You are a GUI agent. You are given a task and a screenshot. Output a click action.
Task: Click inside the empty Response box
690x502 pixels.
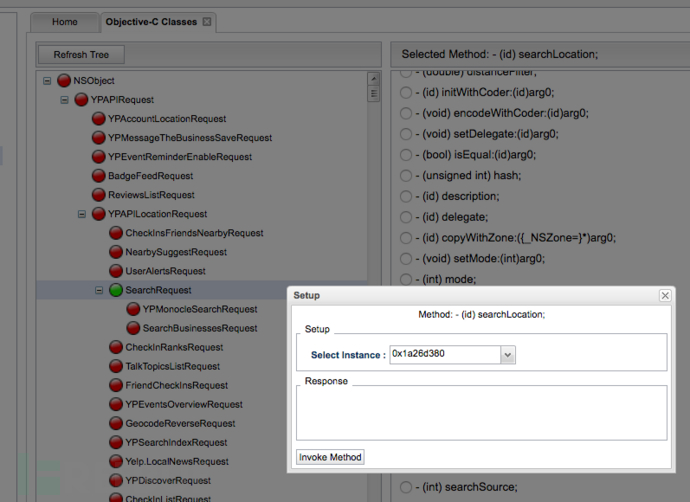481,413
